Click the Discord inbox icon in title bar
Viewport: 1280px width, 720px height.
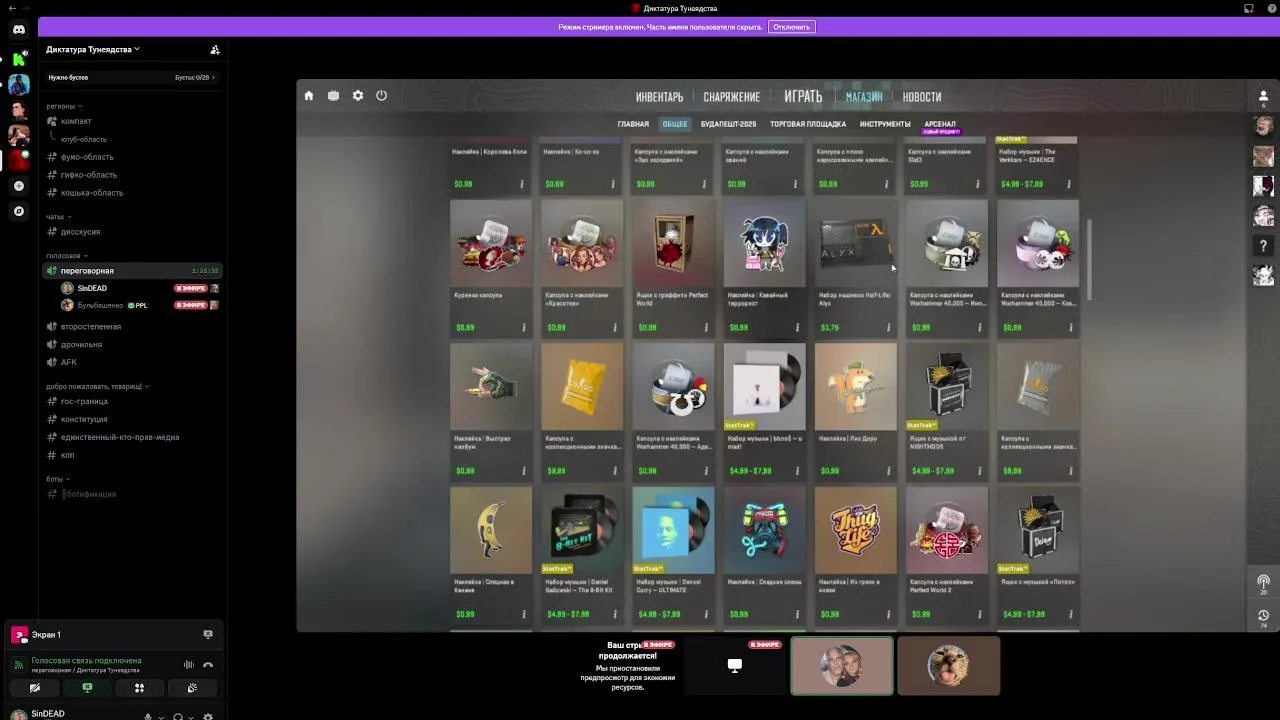coord(1249,8)
